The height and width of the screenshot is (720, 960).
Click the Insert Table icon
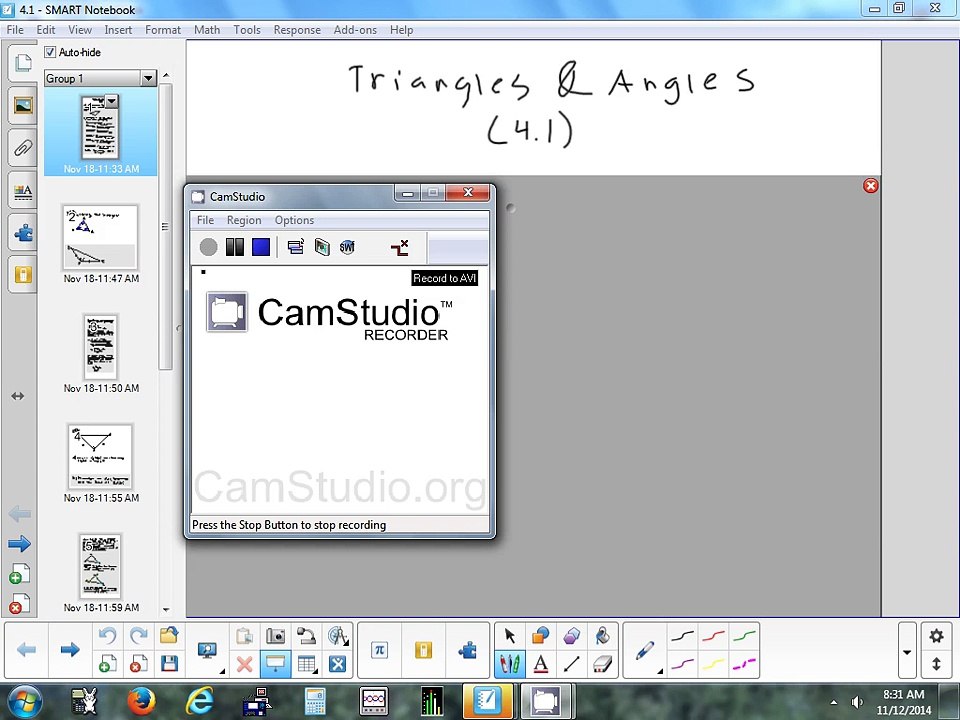(x=306, y=664)
